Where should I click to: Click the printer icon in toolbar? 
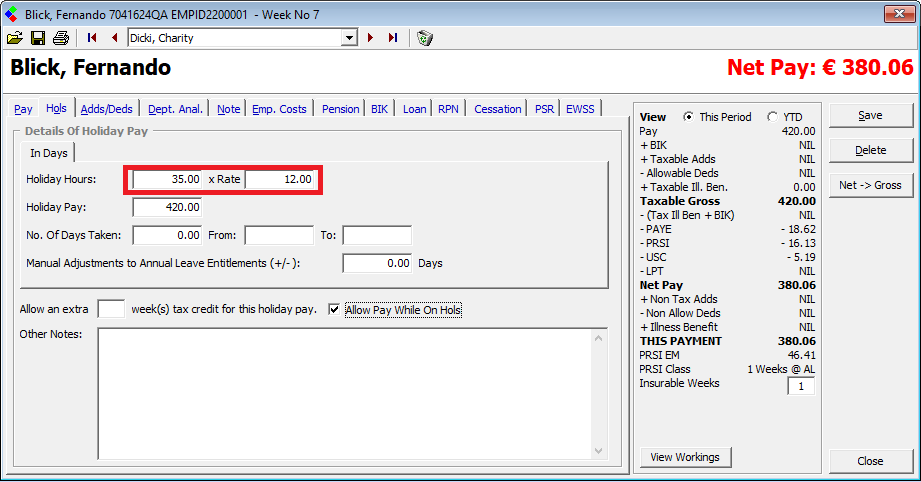(61, 38)
